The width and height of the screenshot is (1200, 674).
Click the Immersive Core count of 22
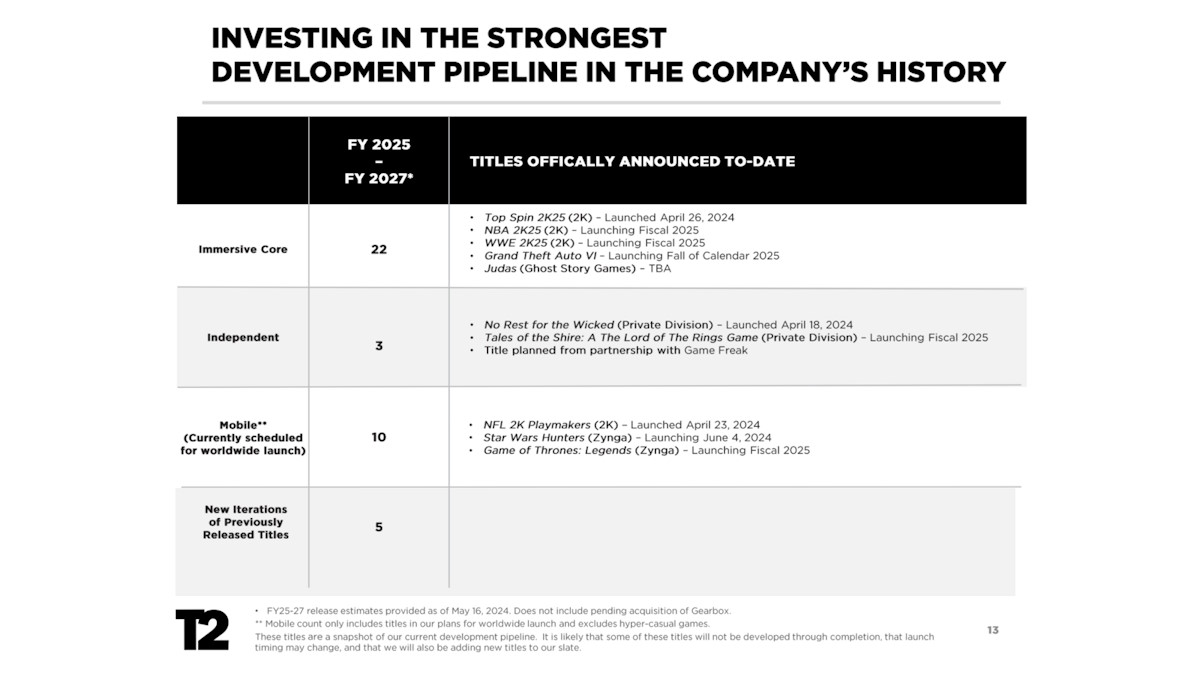[379, 249]
